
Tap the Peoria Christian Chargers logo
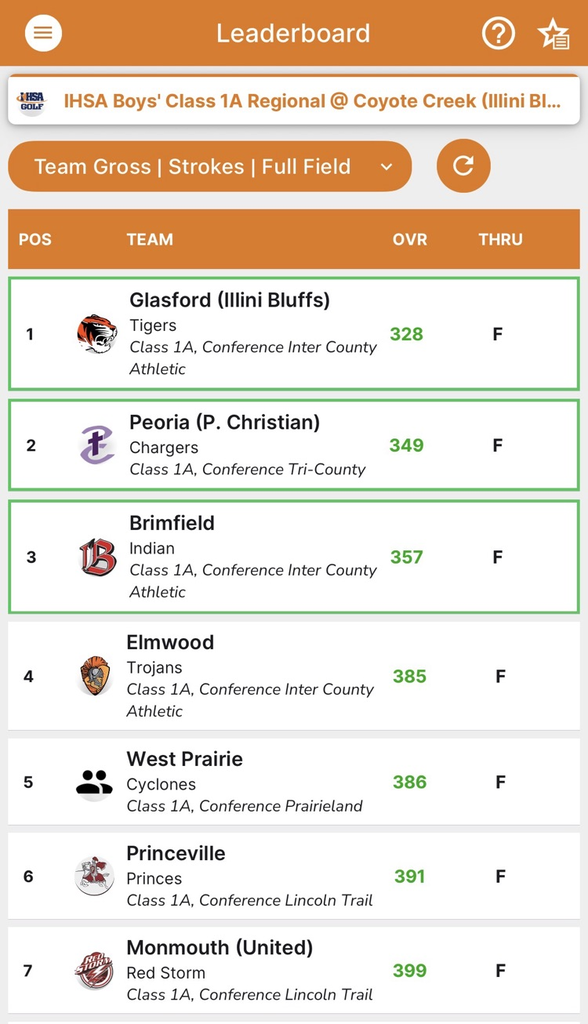coord(97,445)
